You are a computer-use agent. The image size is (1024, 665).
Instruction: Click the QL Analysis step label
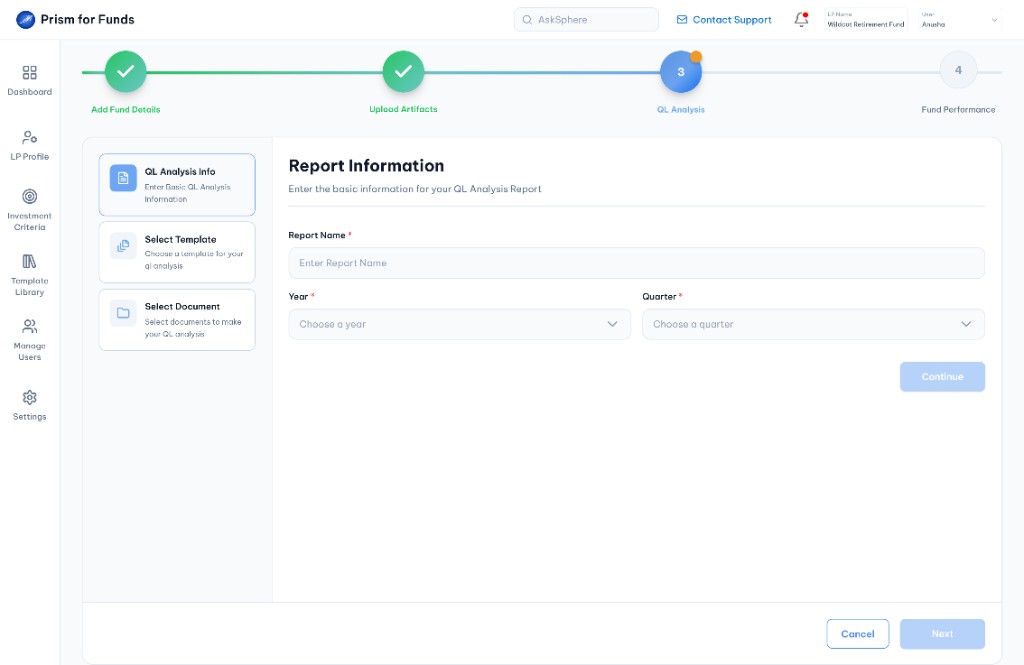[x=680, y=110]
